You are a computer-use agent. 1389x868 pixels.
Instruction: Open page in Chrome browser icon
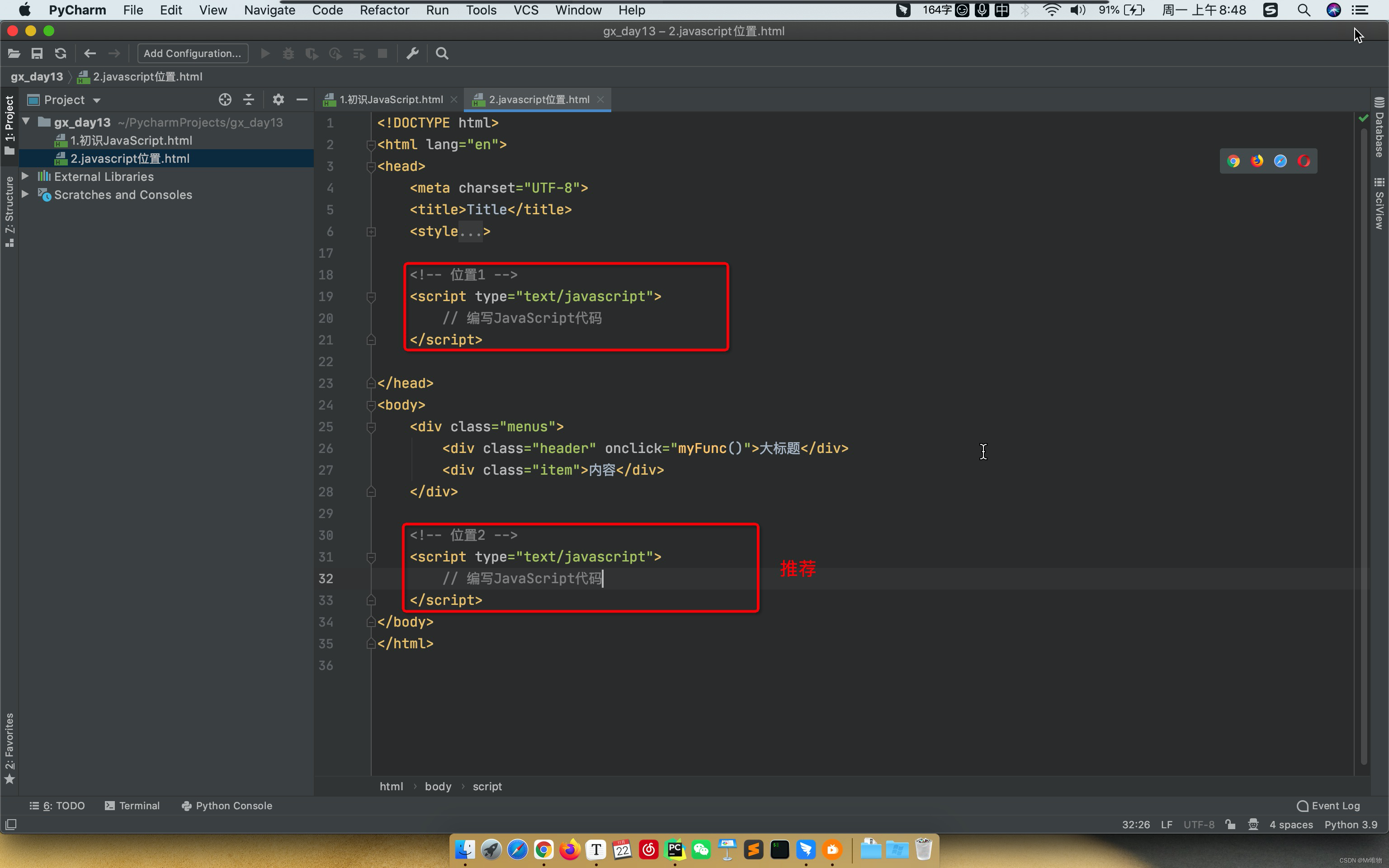[1233, 161]
